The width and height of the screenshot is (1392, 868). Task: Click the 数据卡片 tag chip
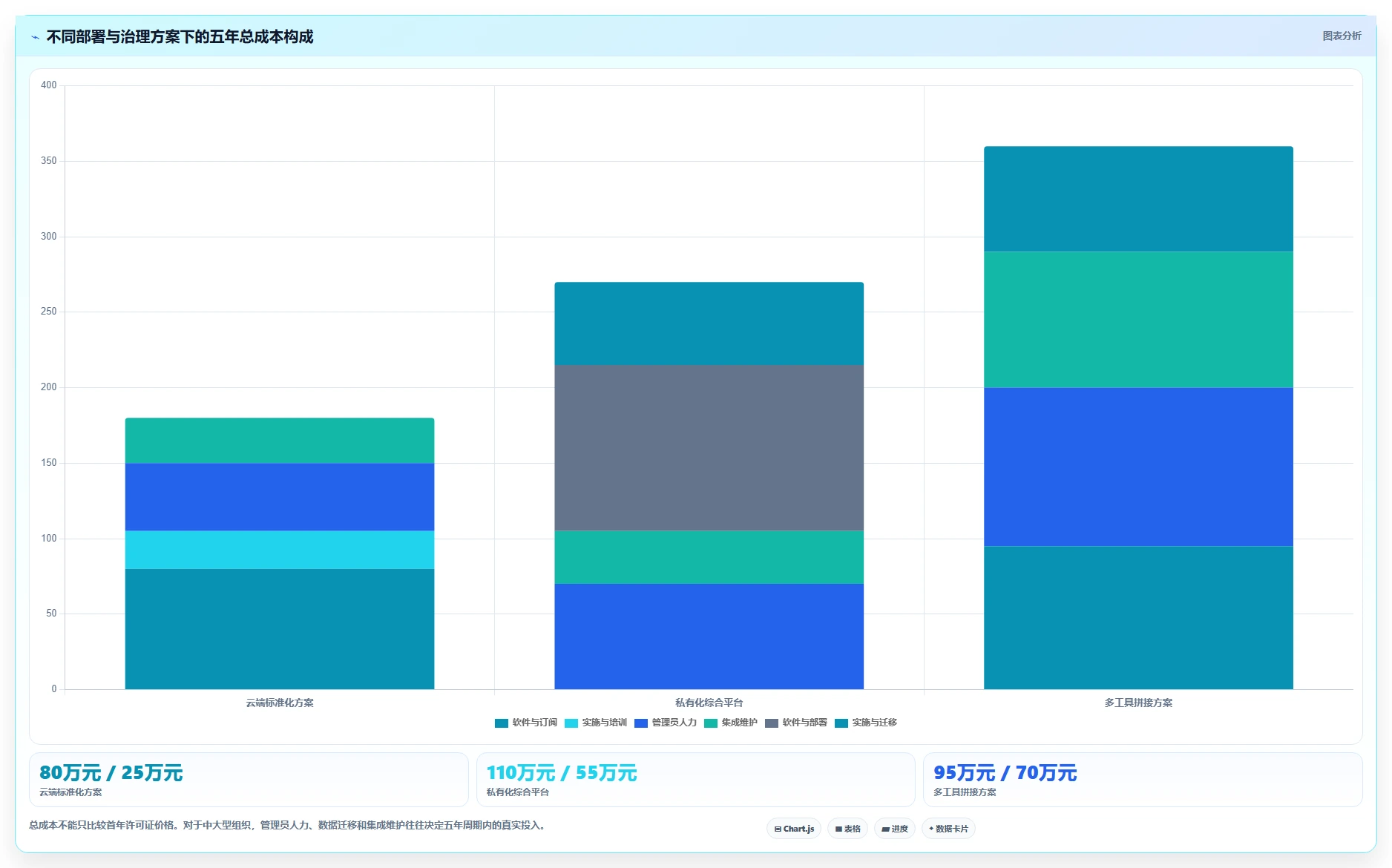coord(948,829)
